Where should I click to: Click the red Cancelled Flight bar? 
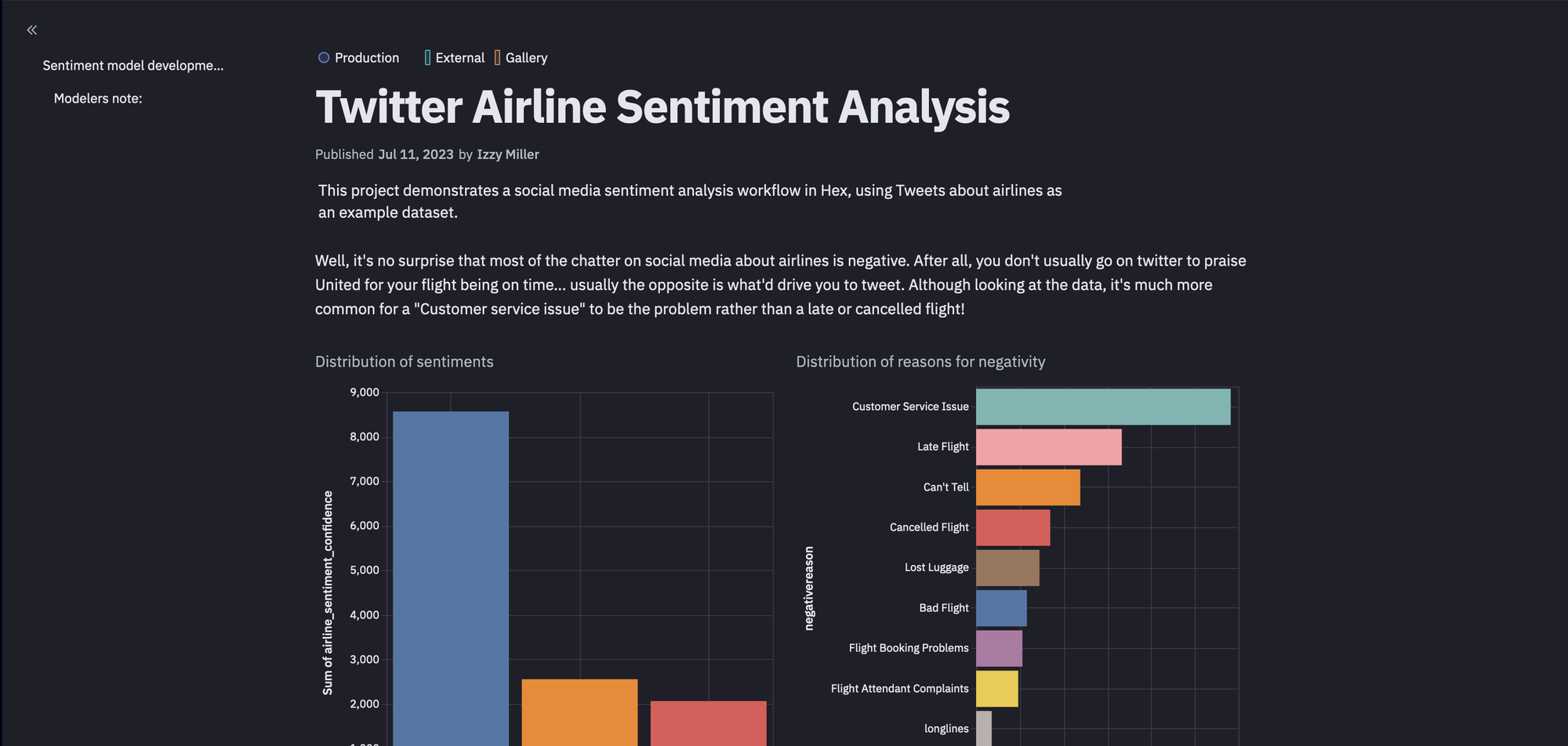tap(1013, 527)
